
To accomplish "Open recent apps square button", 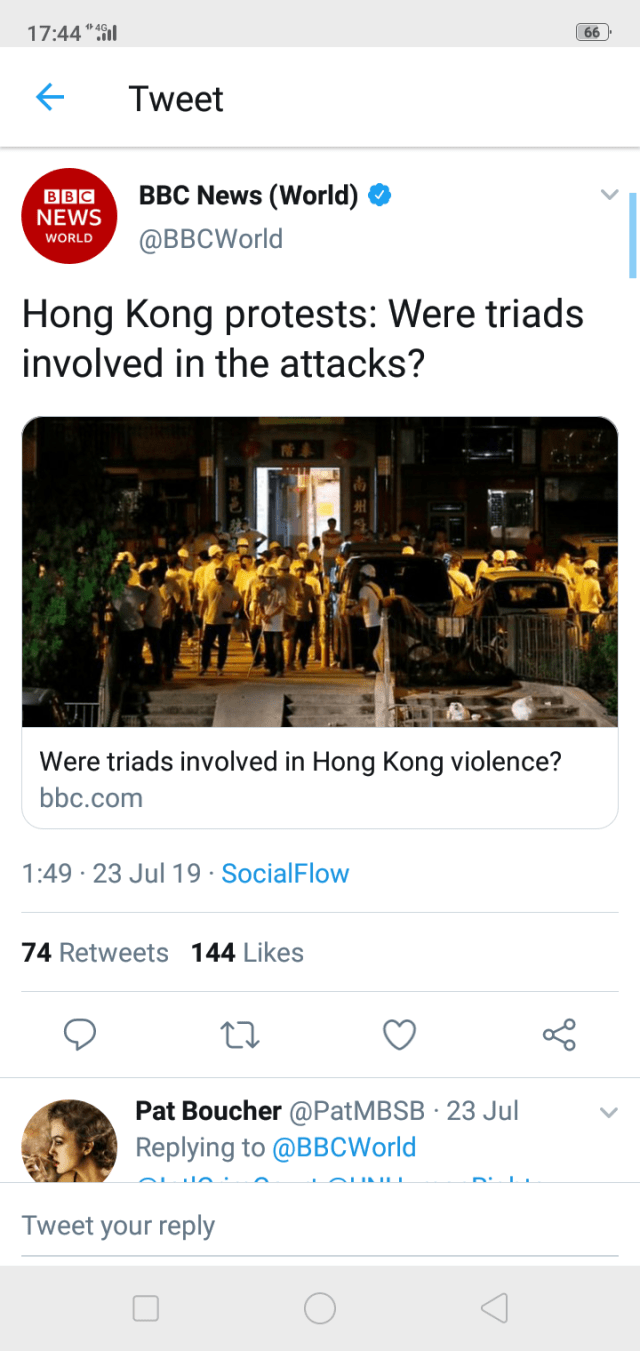I will (146, 1307).
